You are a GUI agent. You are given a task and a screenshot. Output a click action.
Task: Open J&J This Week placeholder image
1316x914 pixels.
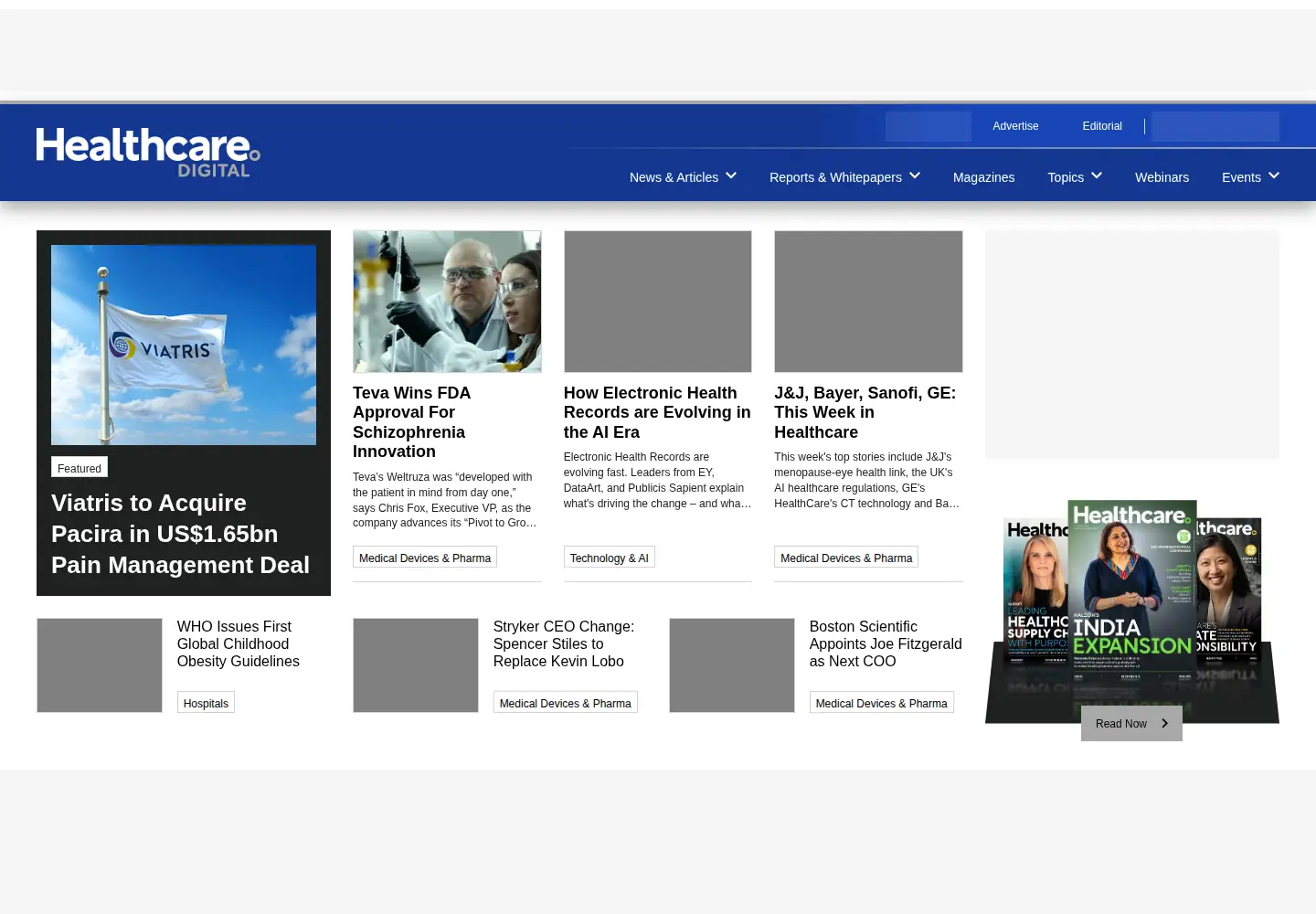tap(868, 302)
